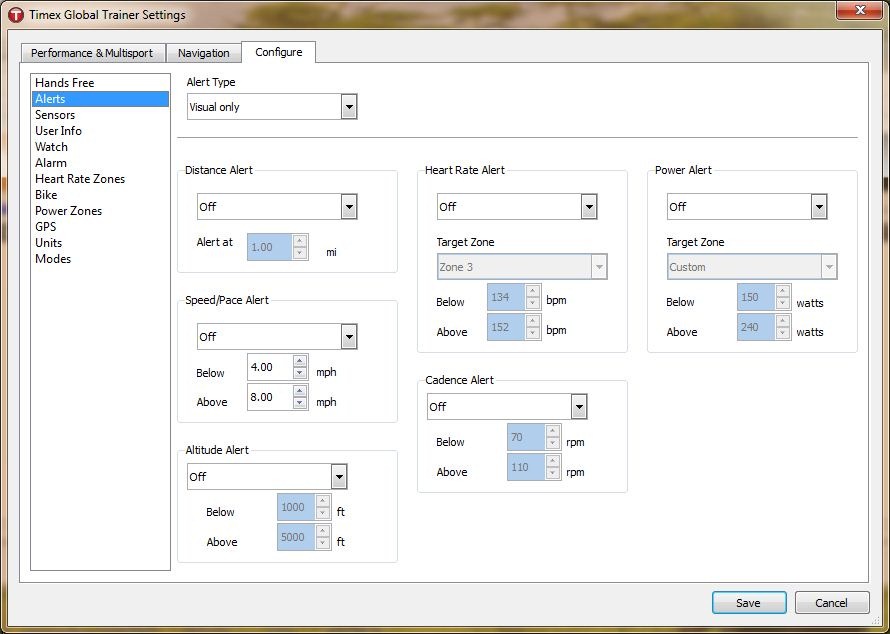Click the Distance 'Alert at' value field

click(x=270, y=247)
